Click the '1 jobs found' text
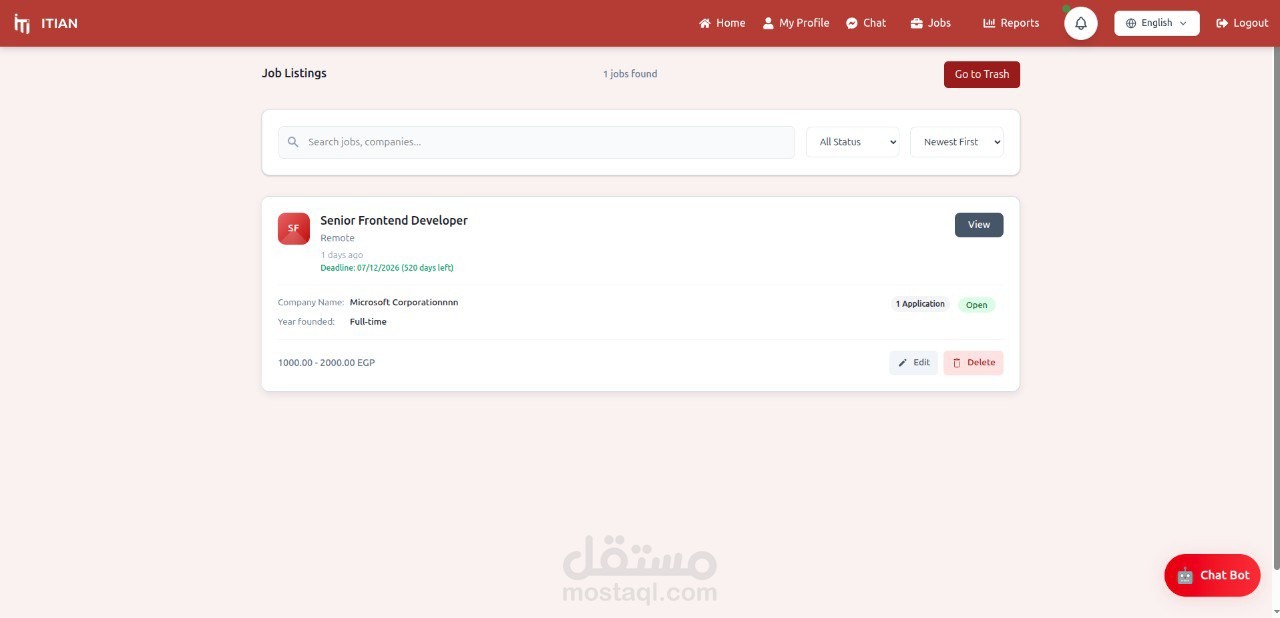Image resolution: width=1280 pixels, height=618 pixels. pyautogui.click(x=630, y=74)
